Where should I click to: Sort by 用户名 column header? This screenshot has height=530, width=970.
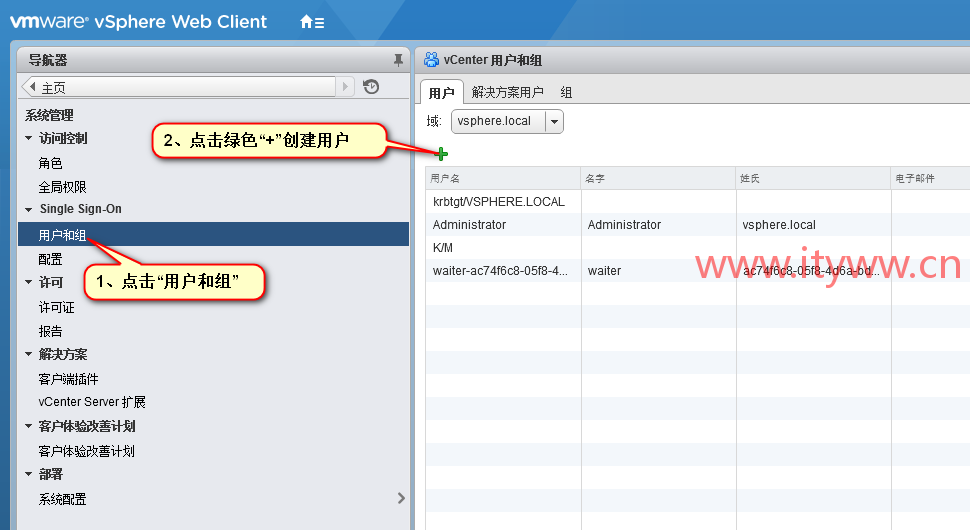click(x=503, y=178)
